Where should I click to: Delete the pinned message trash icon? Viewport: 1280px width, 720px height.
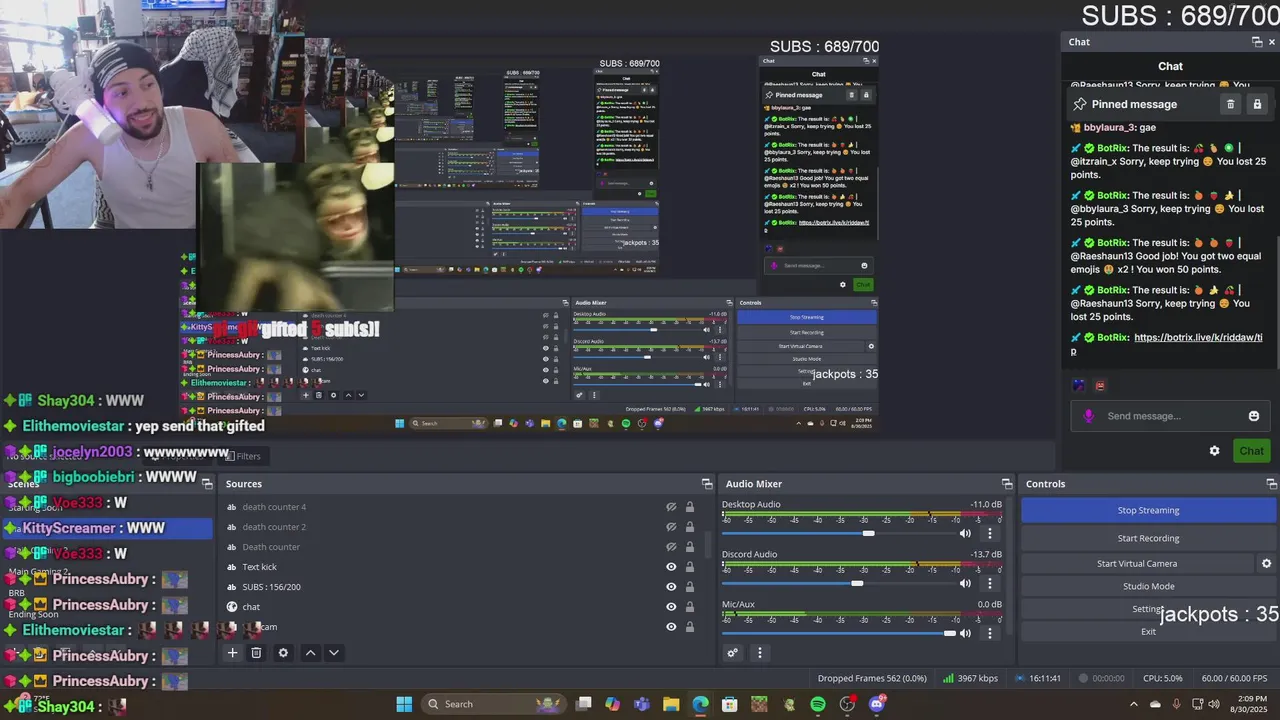click(1231, 104)
